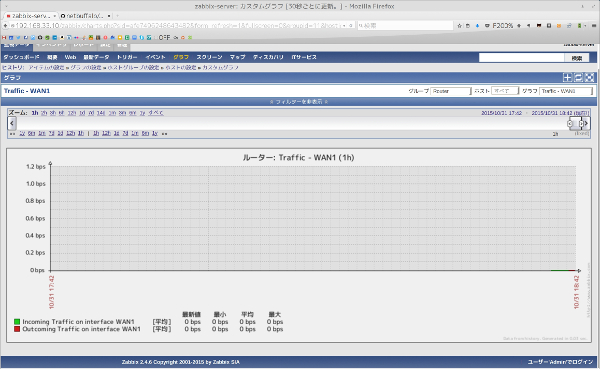Open the ディスカバリ menu item

[x=268, y=57]
